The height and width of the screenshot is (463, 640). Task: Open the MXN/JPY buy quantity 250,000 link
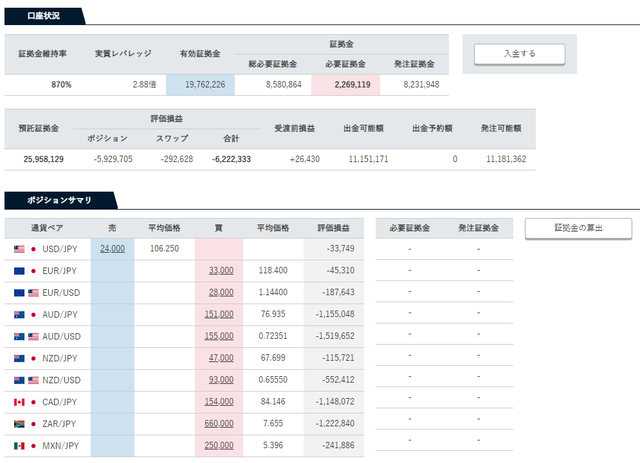[219, 445]
